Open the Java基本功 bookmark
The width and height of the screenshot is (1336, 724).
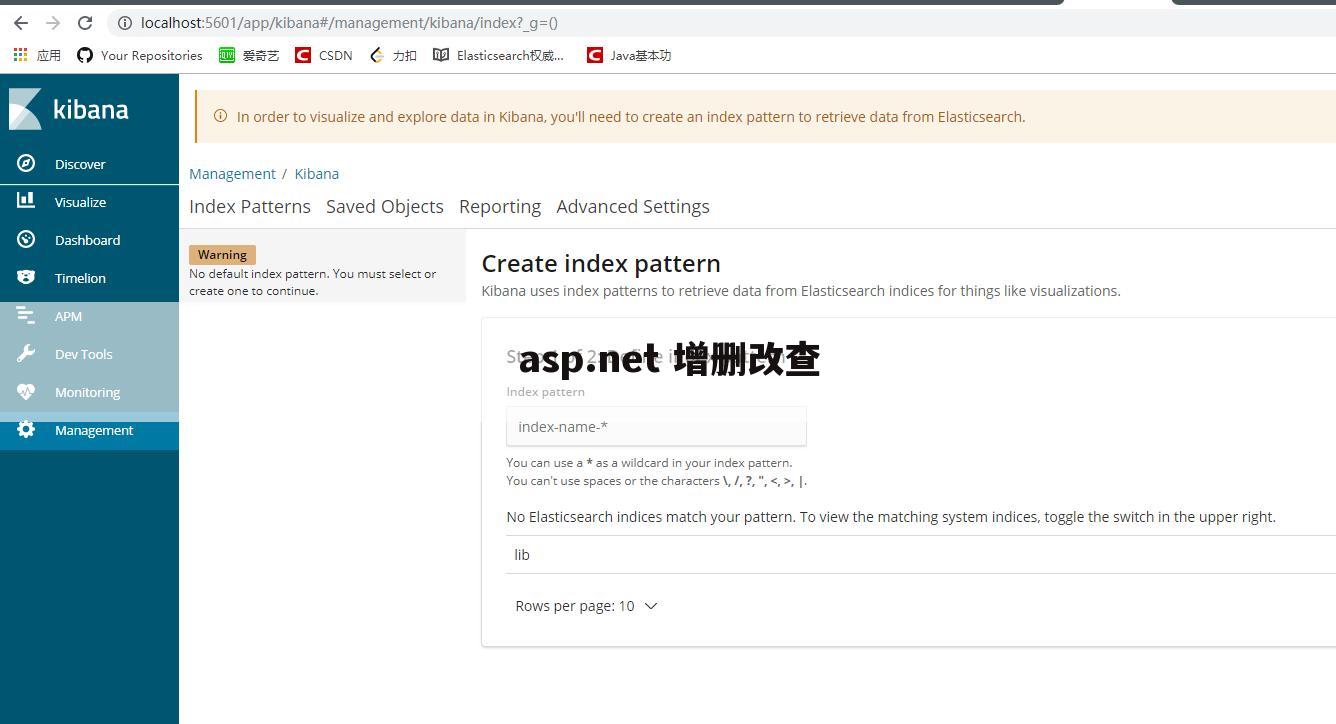tap(629, 55)
